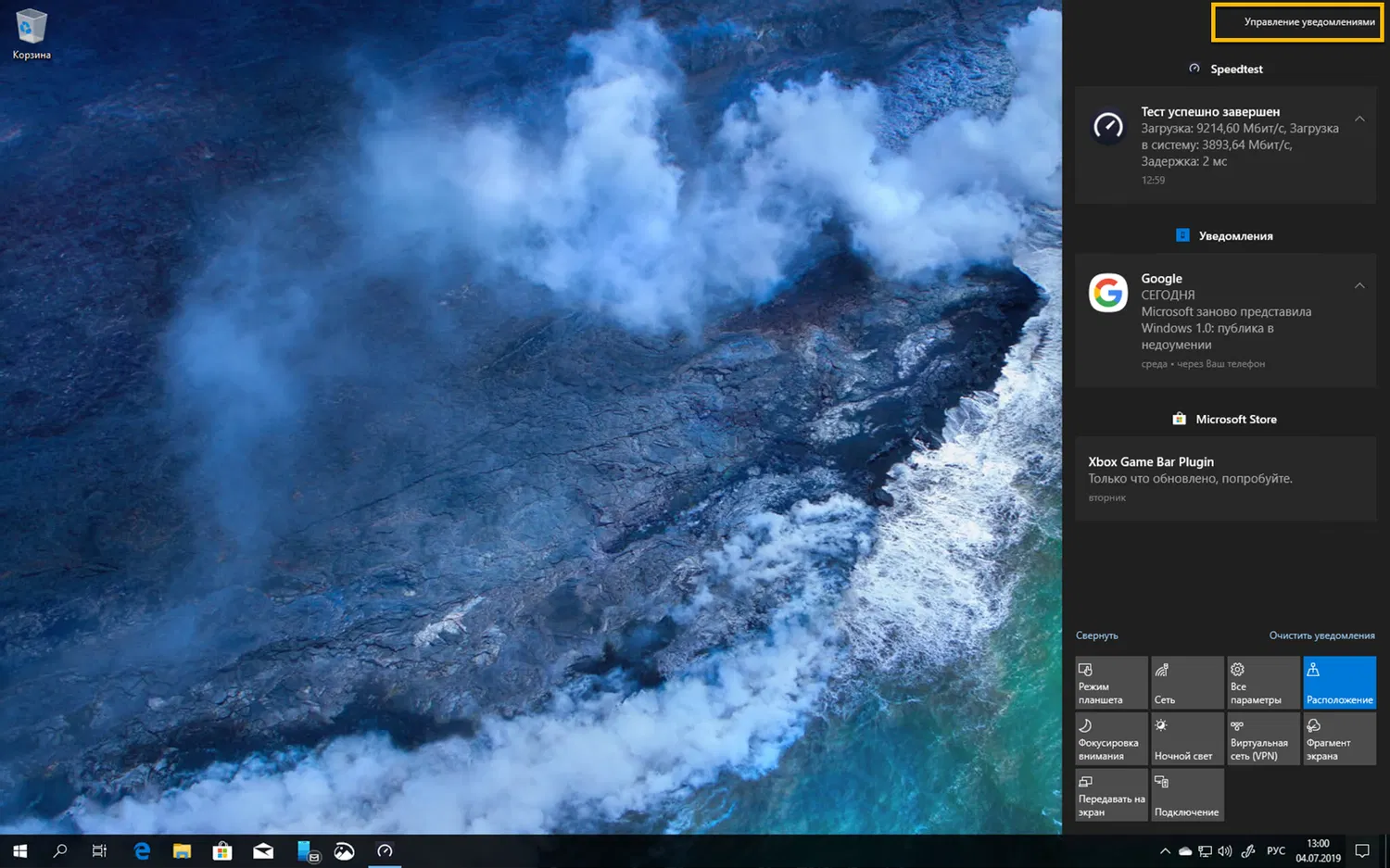Open the network tray icon
This screenshot has width=1390, height=868.
pos(1205,851)
